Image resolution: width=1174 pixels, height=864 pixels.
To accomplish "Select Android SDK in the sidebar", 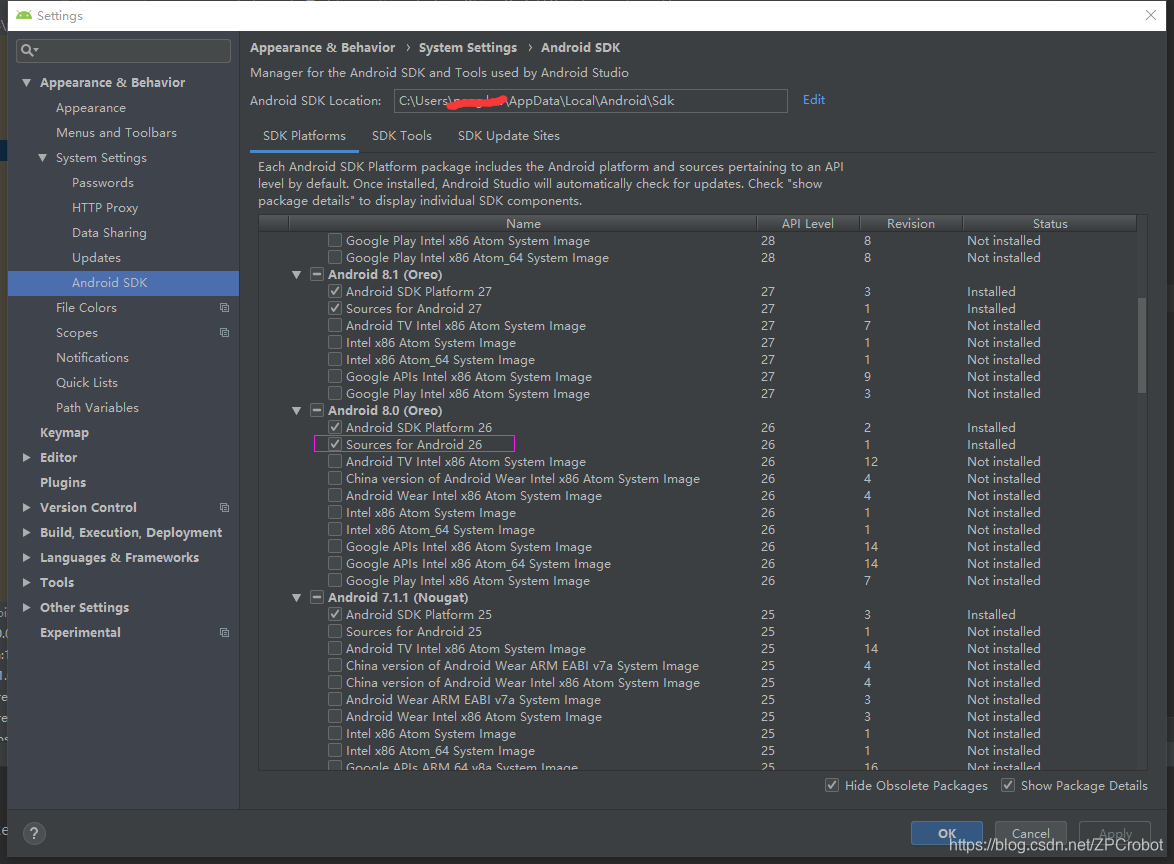I will pyautogui.click(x=124, y=283).
